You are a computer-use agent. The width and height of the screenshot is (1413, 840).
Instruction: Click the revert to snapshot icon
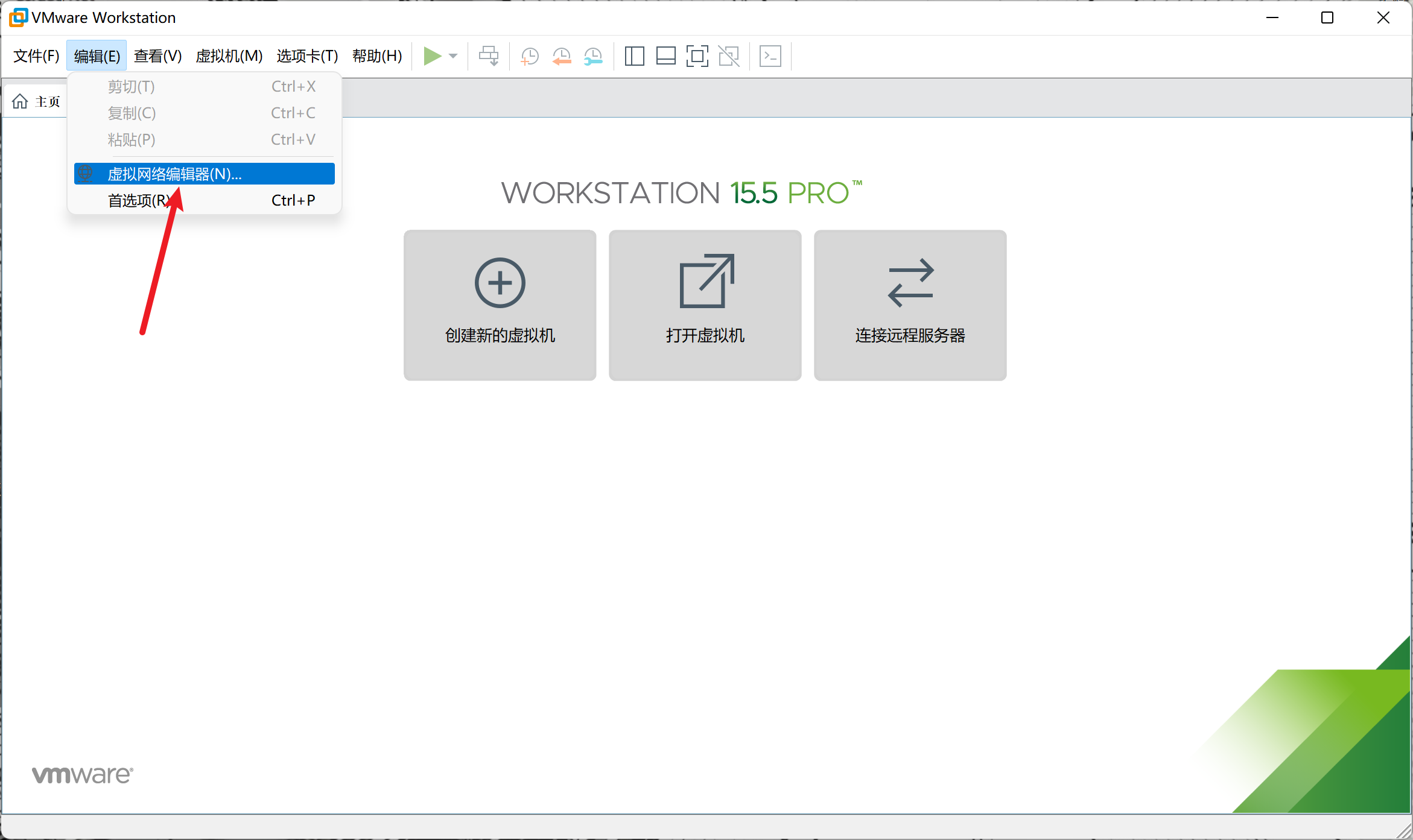point(562,56)
